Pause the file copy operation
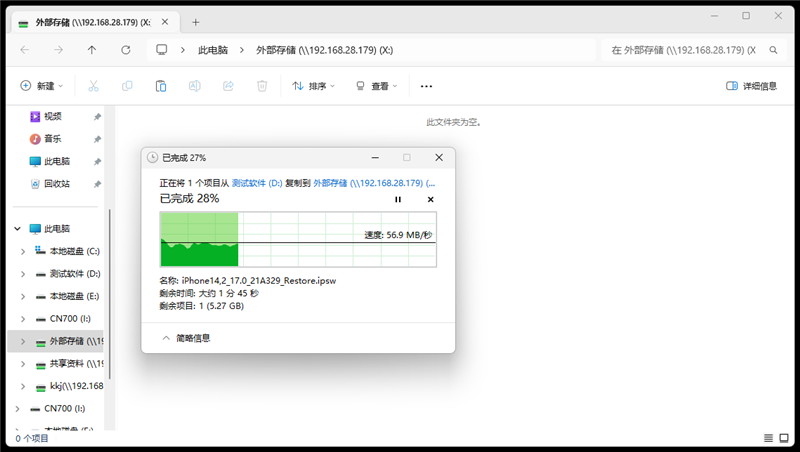 point(398,199)
